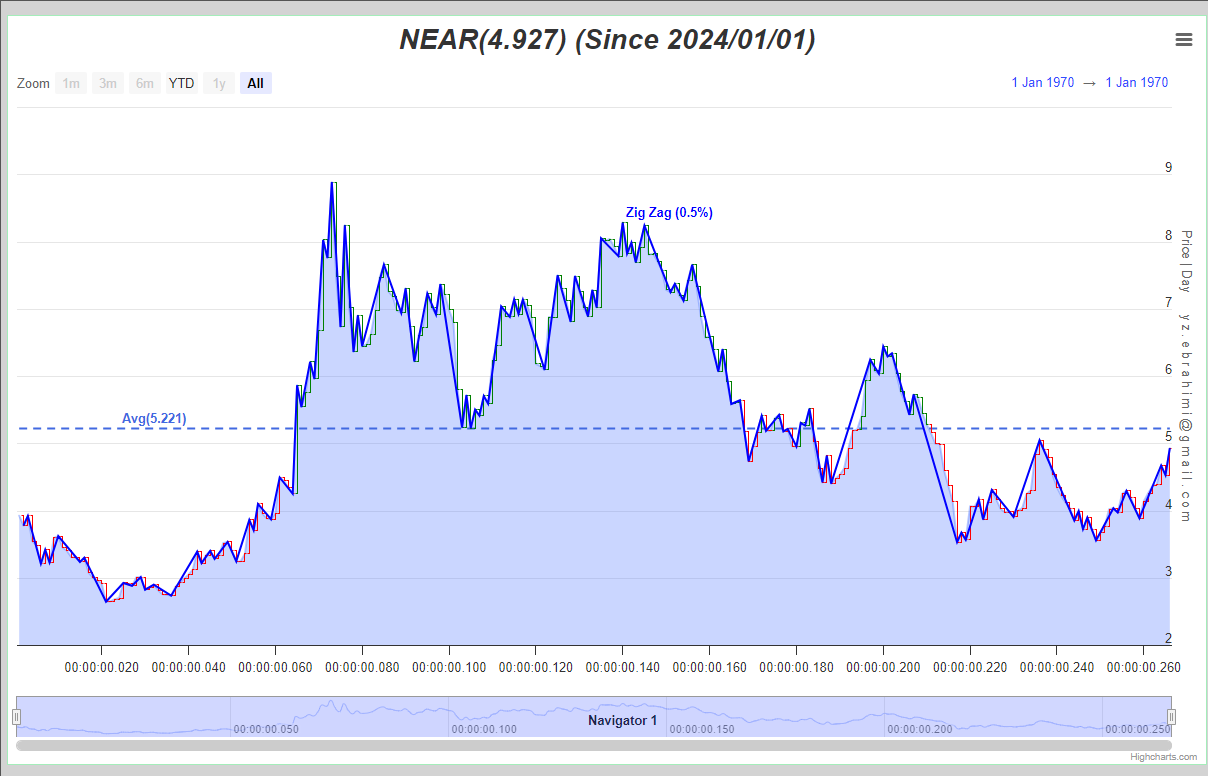Click the Zoom label text
This screenshot has height=777, width=1208.
(33, 83)
